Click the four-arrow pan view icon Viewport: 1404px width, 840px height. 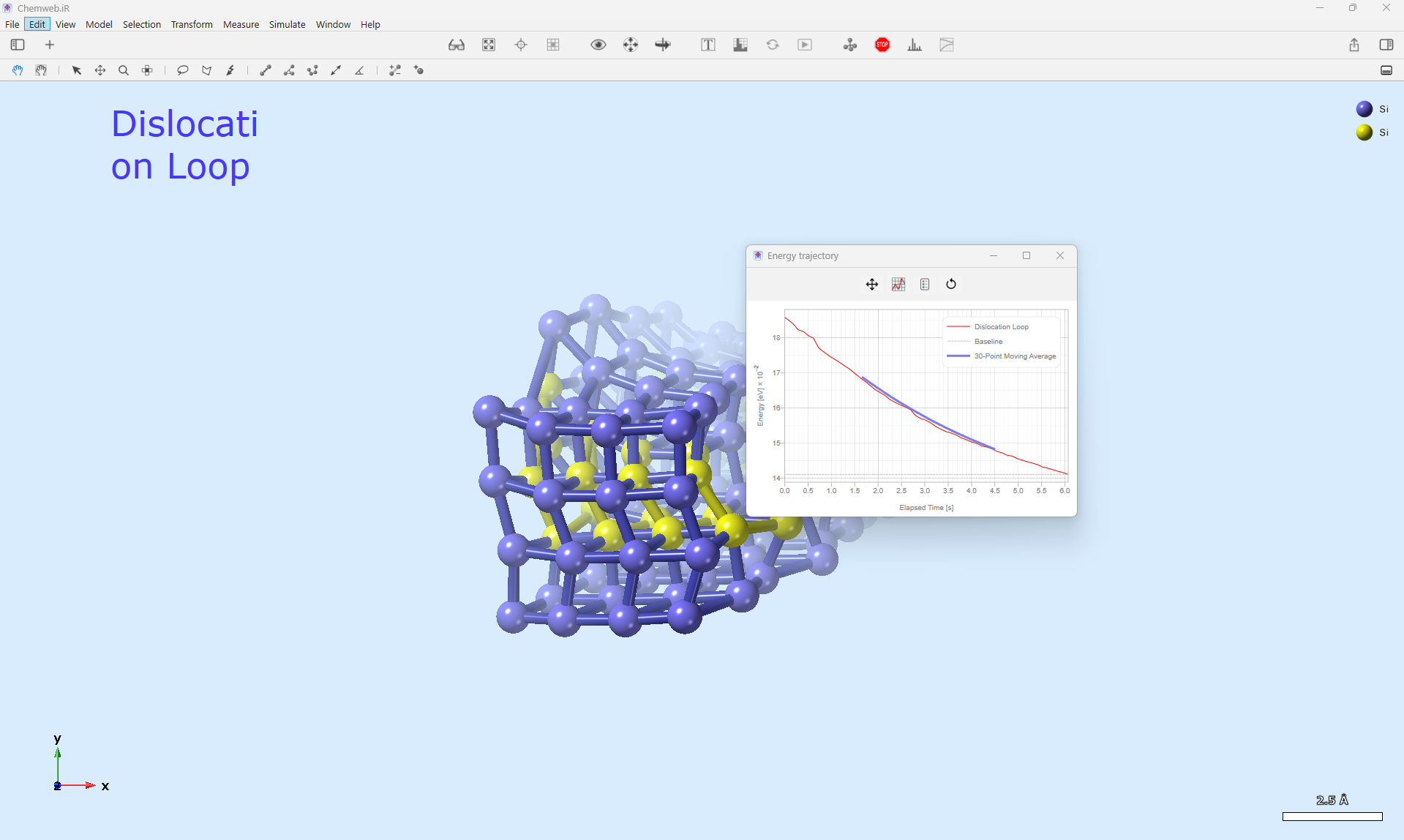coord(631,45)
